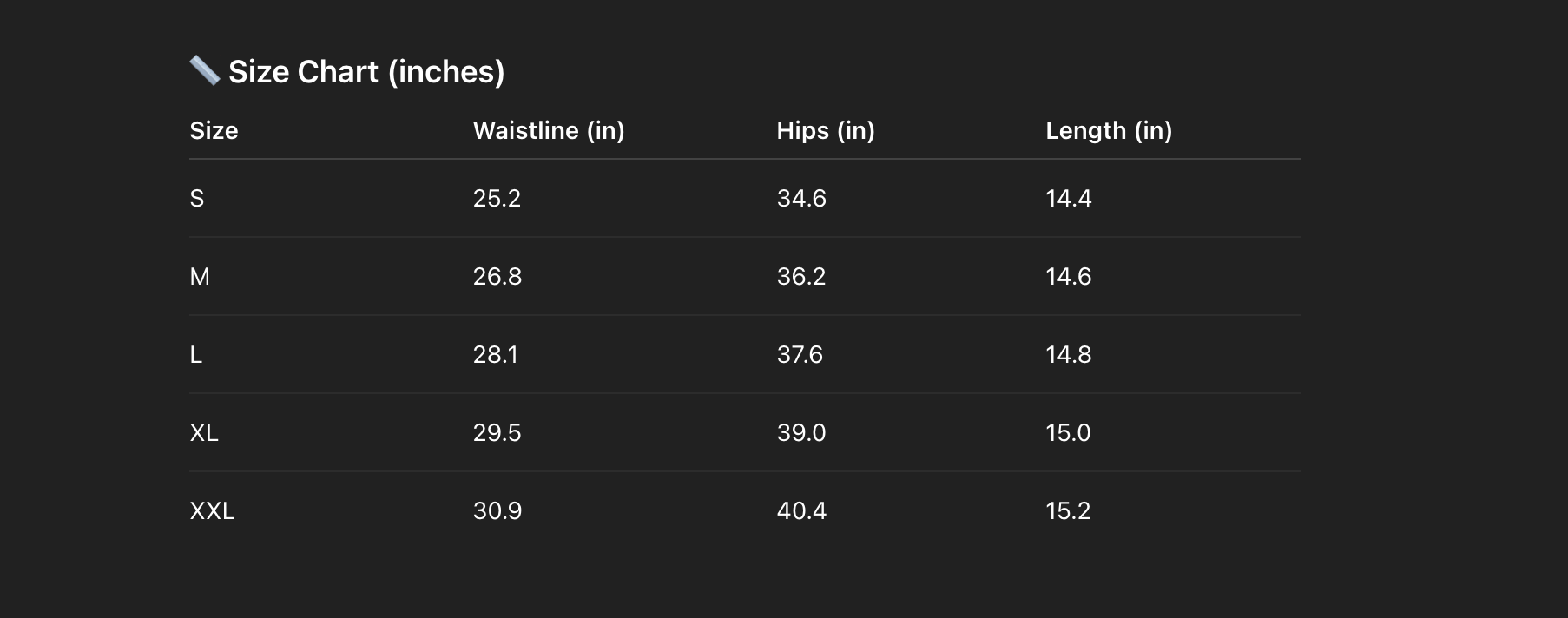Click the 40.4 hips value
This screenshot has width=1568, height=618.
click(801, 511)
